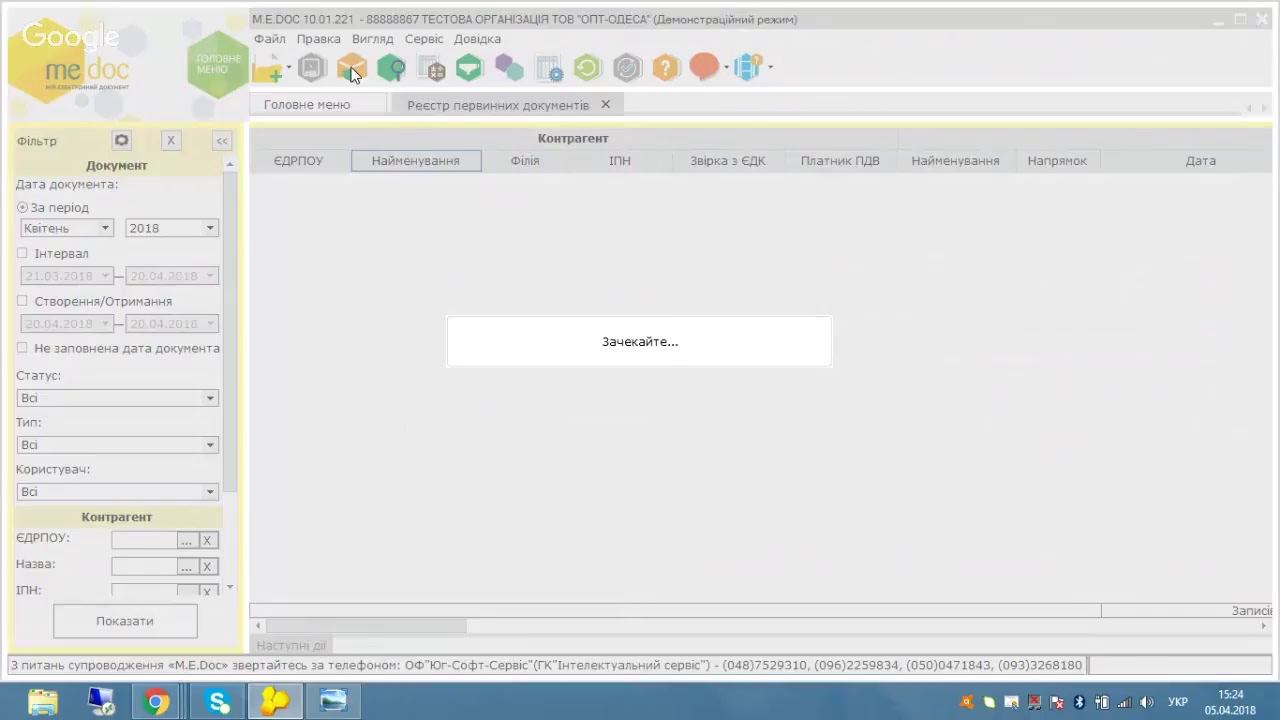
Task: Click the Платник ПДВ column header
Action: coord(840,161)
